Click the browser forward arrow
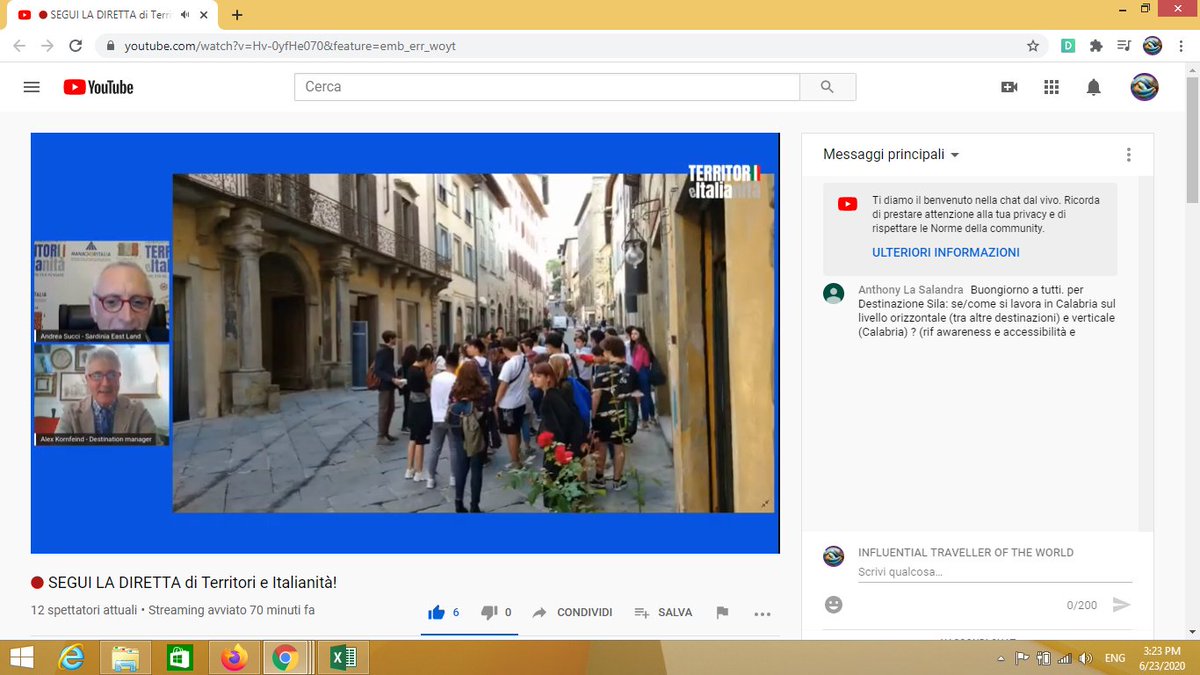Screen dimensions: 1200x675 pos(47,45)
